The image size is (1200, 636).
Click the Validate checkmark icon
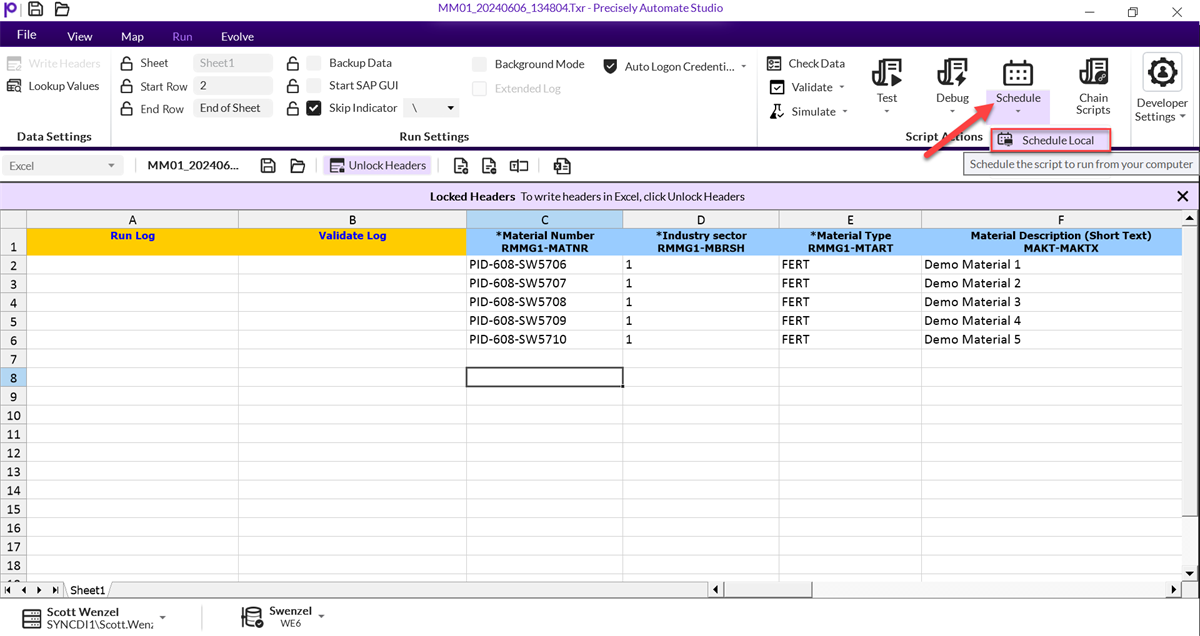[x=776, y=87]
